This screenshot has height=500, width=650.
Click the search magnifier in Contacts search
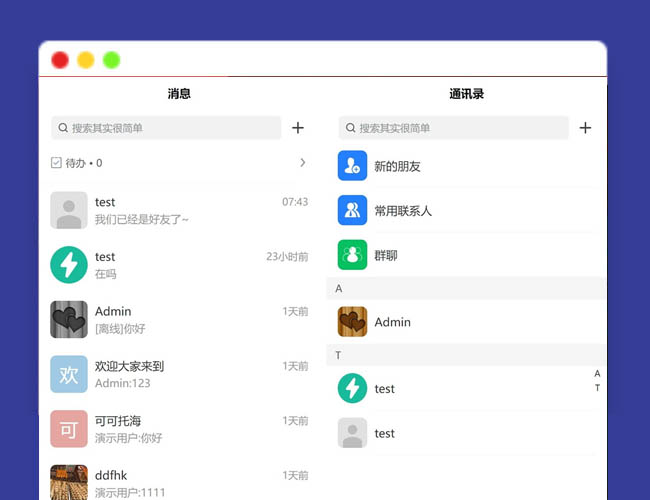[x=350, y=128]
